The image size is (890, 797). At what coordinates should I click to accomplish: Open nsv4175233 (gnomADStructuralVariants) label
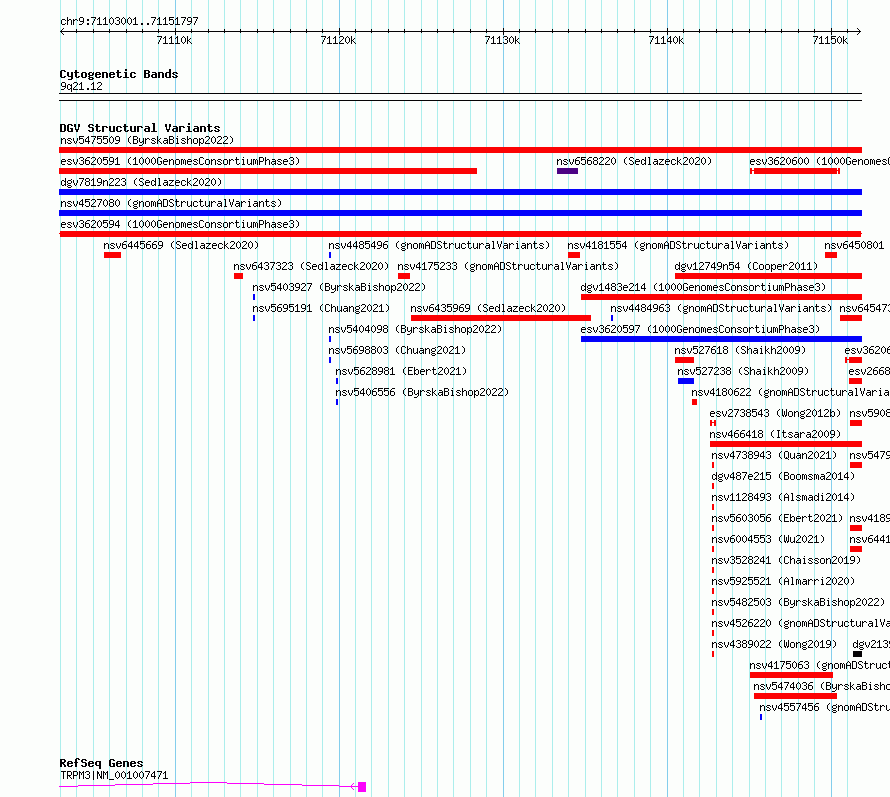(508, 266)
